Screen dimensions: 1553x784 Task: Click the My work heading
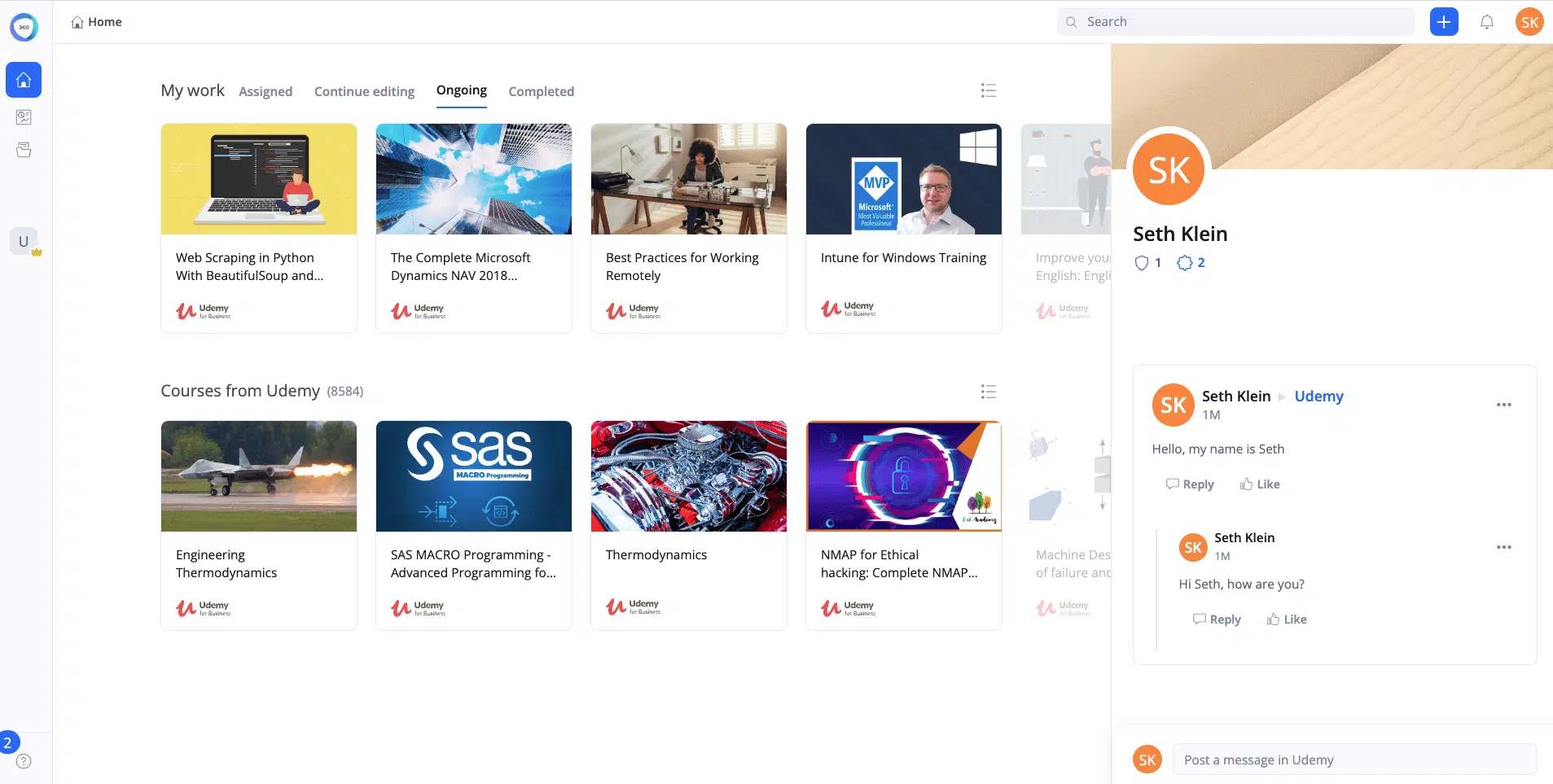click(193, 90)
